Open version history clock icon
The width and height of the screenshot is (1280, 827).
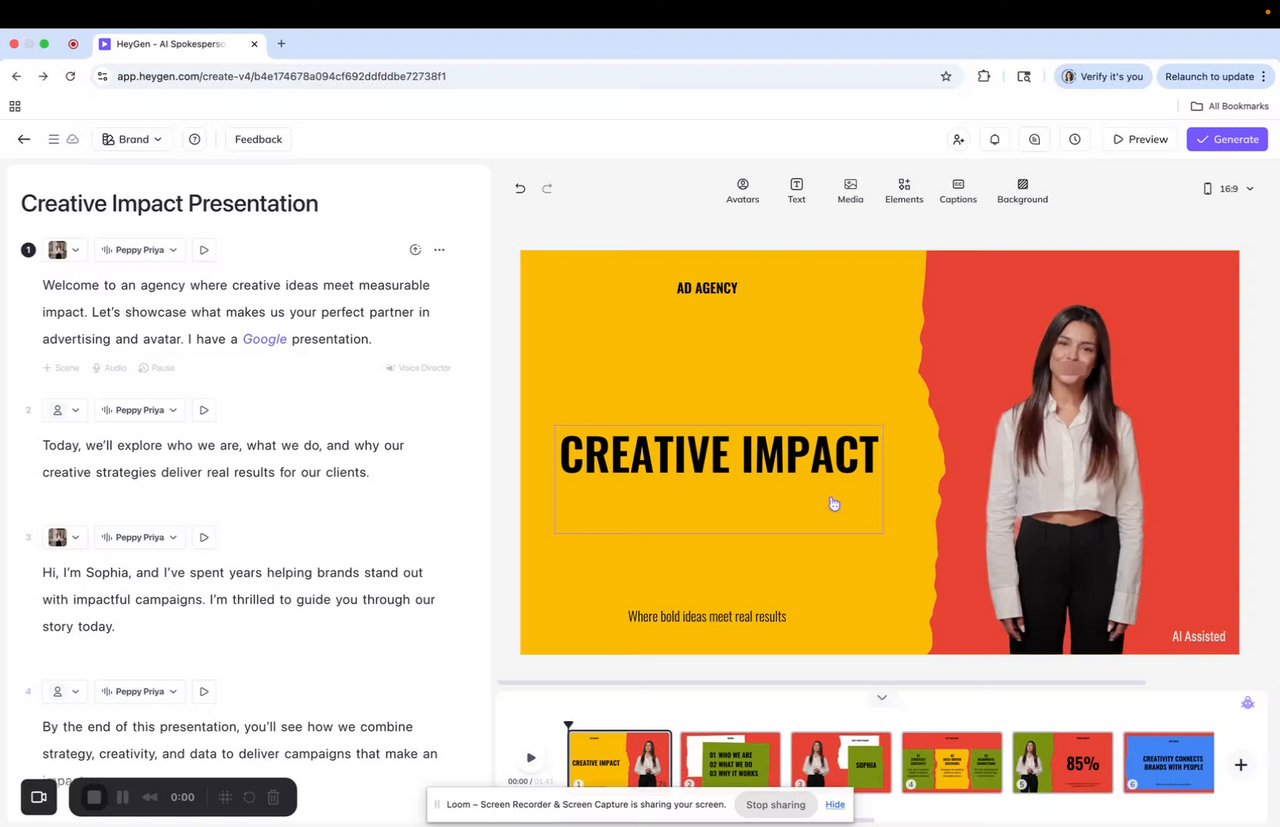(x=1075, y=139)
